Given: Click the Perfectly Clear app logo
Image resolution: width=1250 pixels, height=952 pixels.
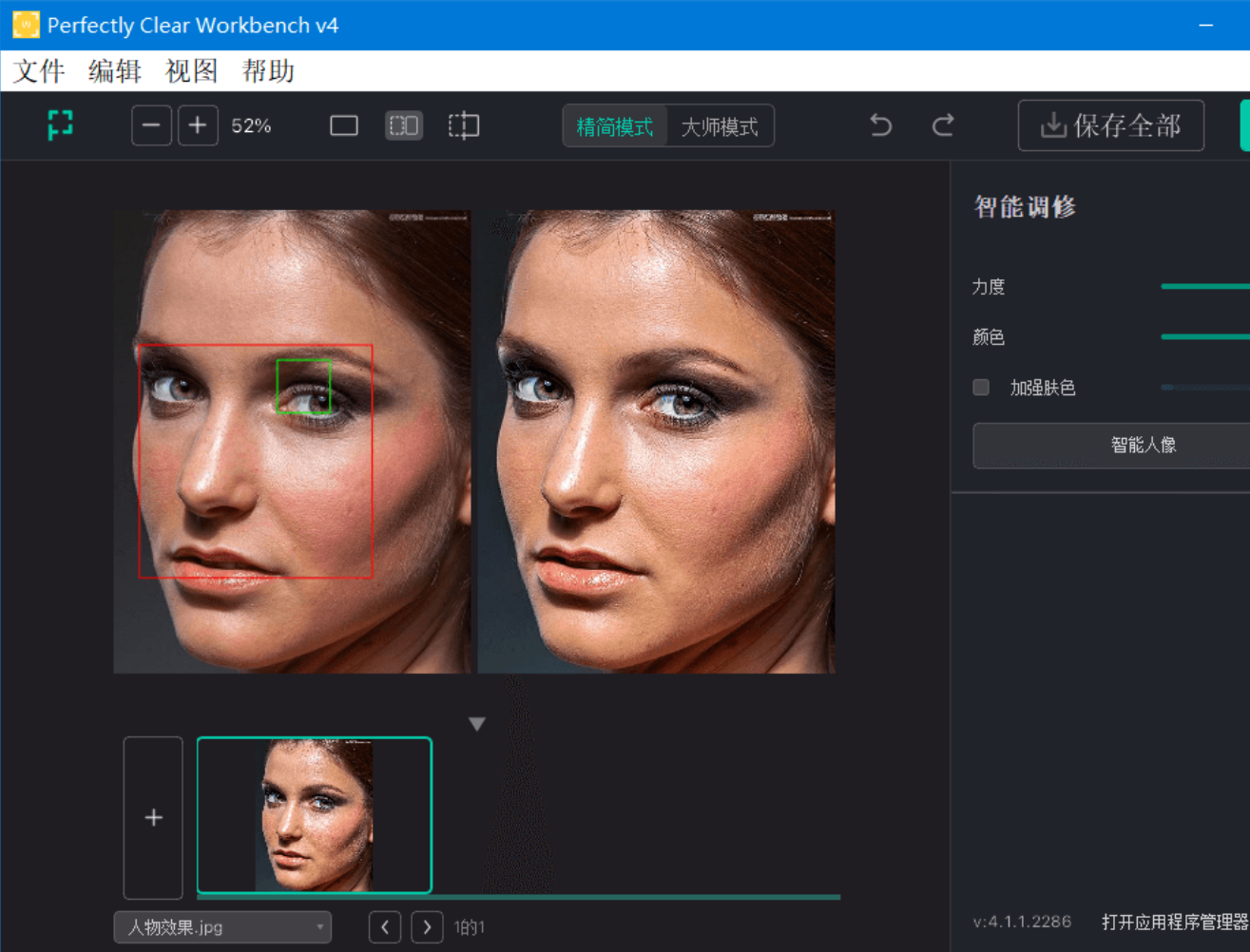Looking at the screenshot, I should pyautogui.click(x=26, y=25).
